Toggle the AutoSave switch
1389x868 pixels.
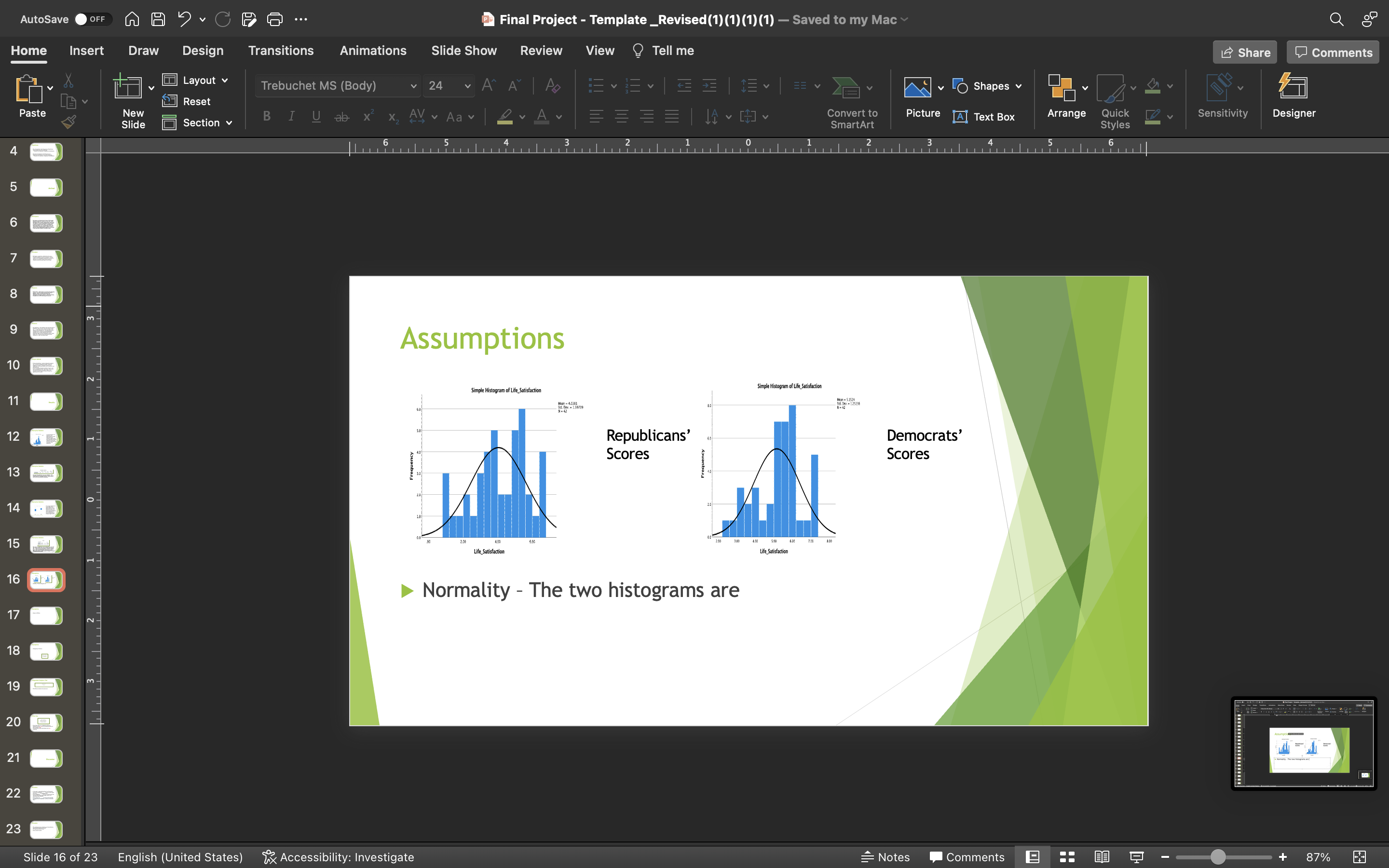[91, 19]
